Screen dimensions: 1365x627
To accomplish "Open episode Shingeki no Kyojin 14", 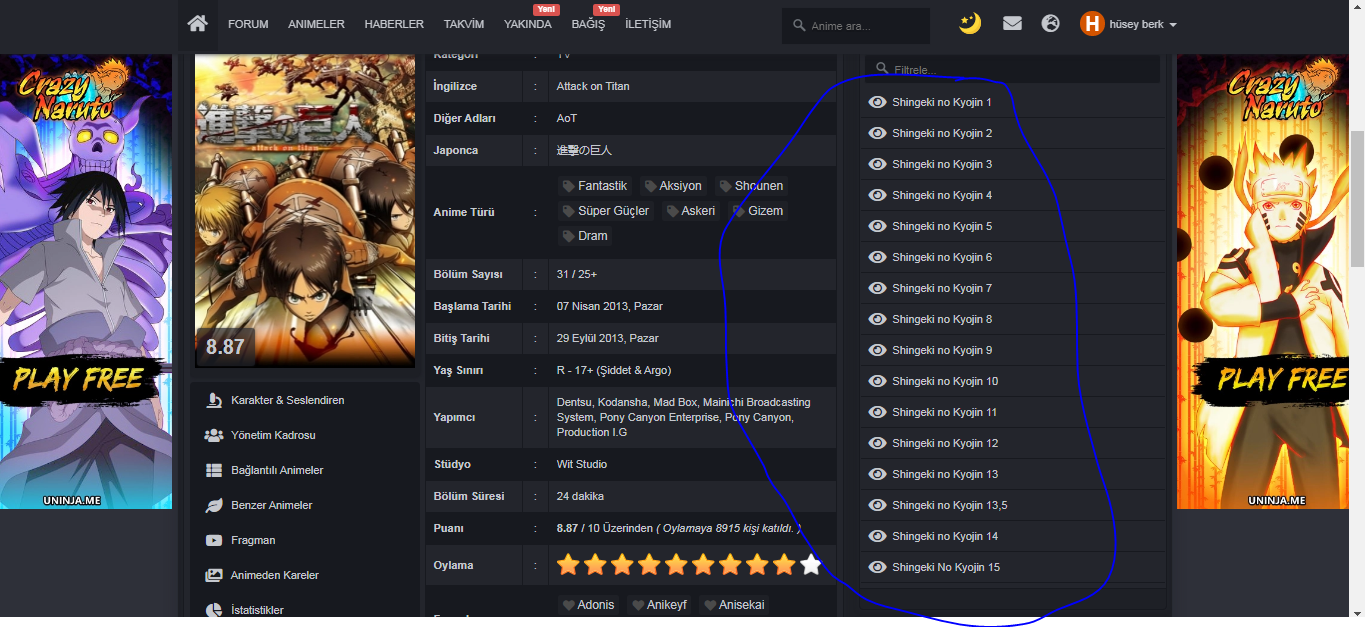I will click(x=945, y=536).
